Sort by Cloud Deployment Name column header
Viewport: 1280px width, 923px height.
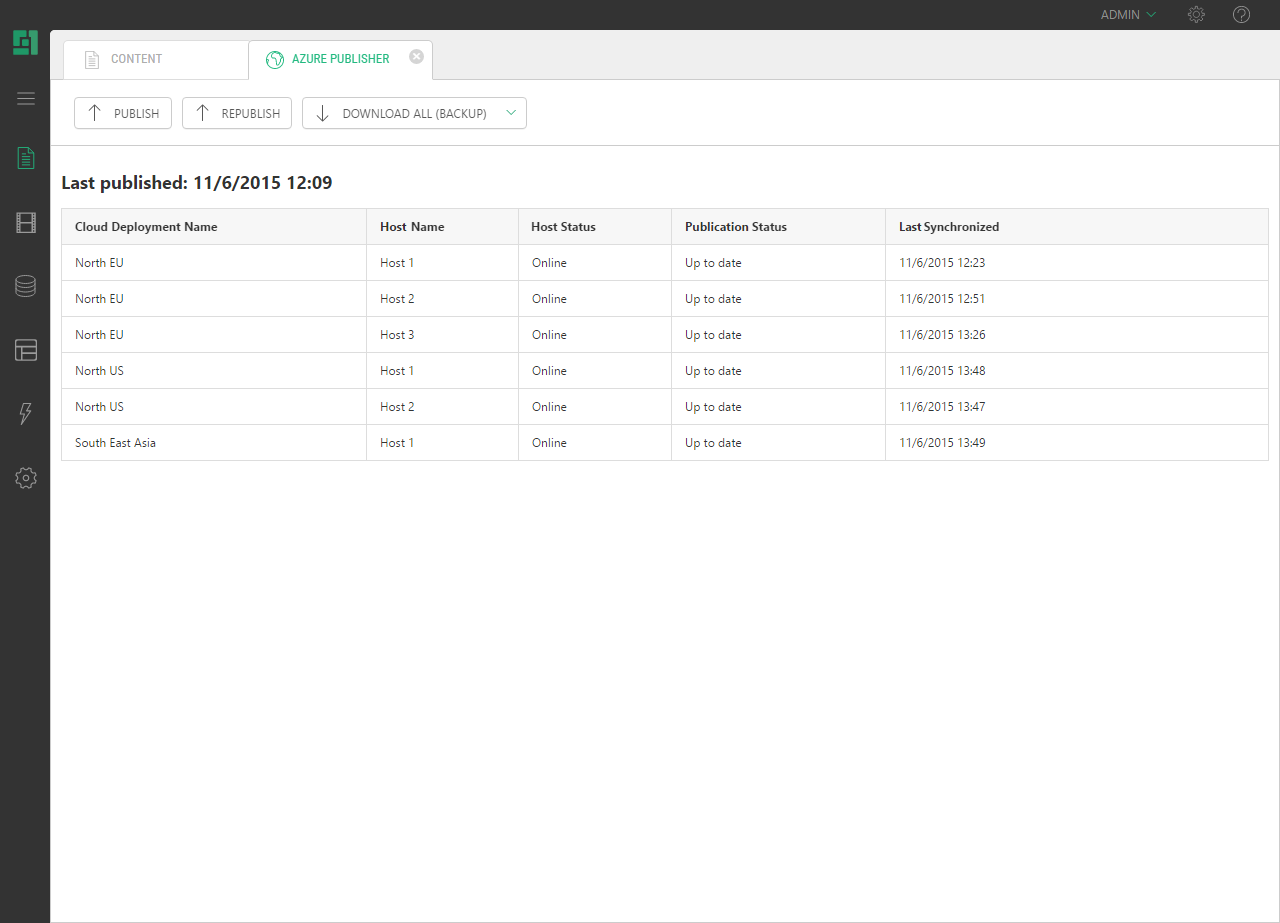pos(146,227)
